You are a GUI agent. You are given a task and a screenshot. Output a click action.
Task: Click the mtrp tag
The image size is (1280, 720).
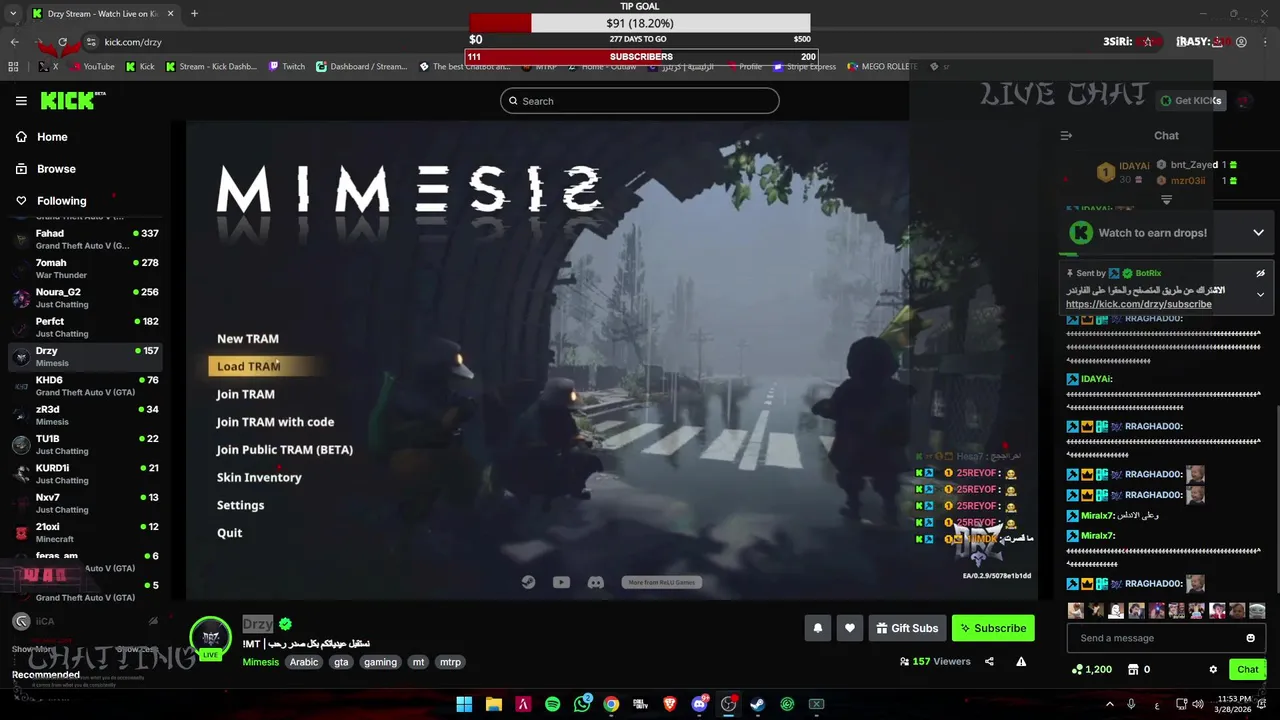click(451, 662)
